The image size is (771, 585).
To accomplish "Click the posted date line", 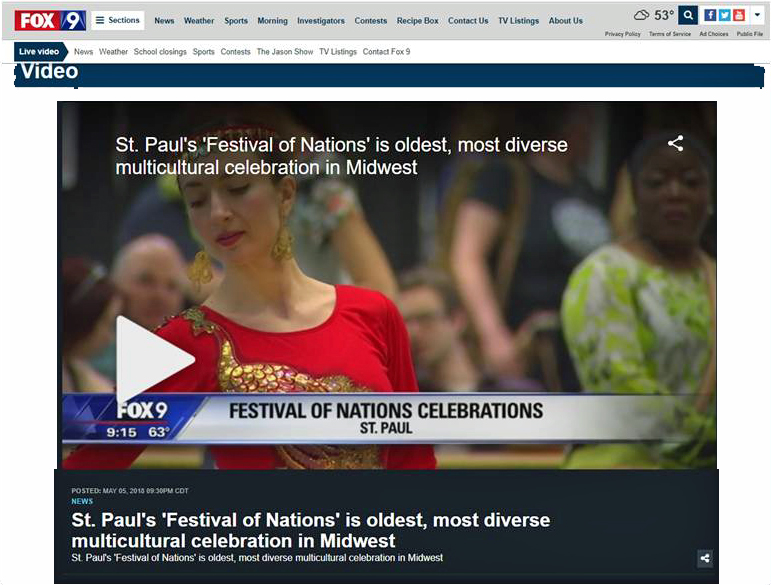I will 130,491.
